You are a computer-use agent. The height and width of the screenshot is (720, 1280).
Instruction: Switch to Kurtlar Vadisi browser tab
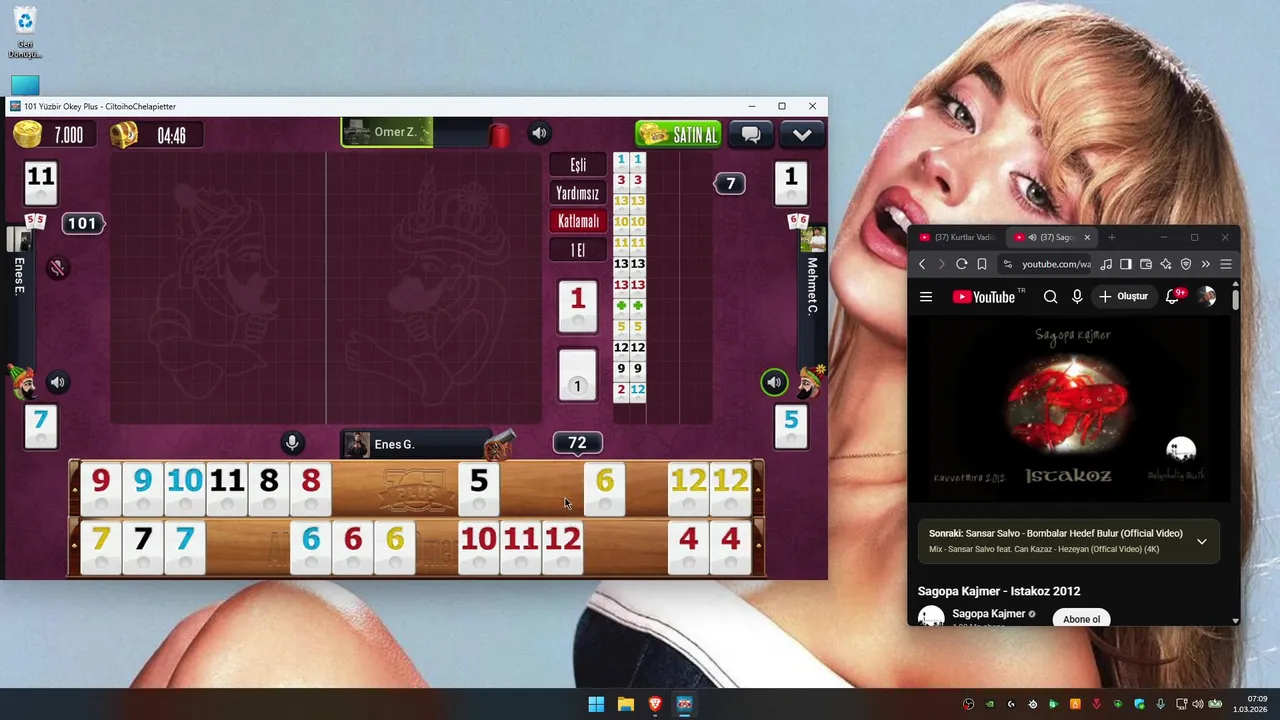(x=958, y=237)
